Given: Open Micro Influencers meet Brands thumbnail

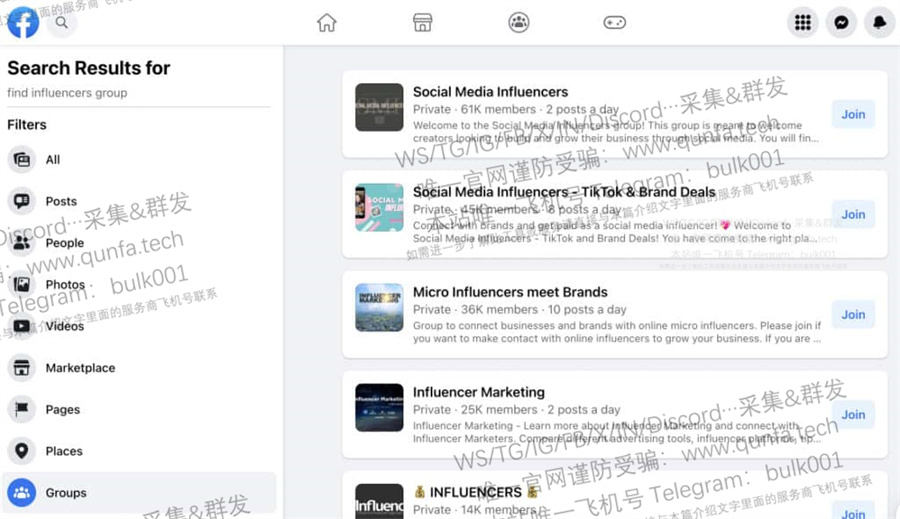Looking at the screenshot, I should pos(379,307).
